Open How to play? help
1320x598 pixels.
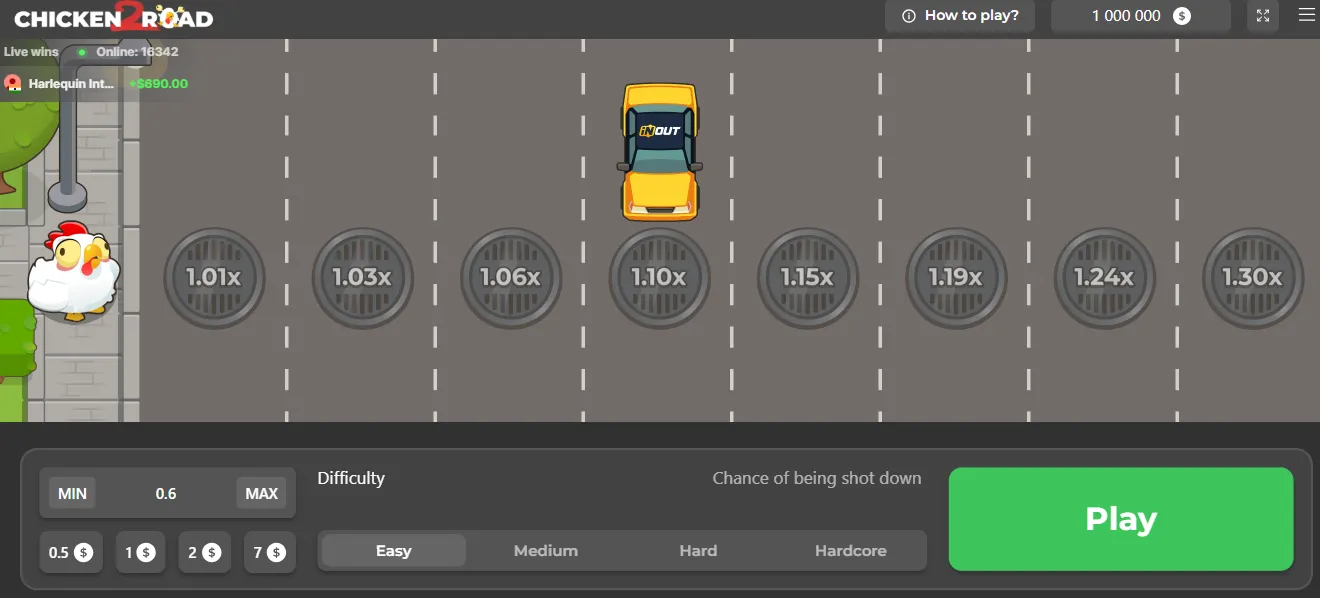tap(960, 16)
